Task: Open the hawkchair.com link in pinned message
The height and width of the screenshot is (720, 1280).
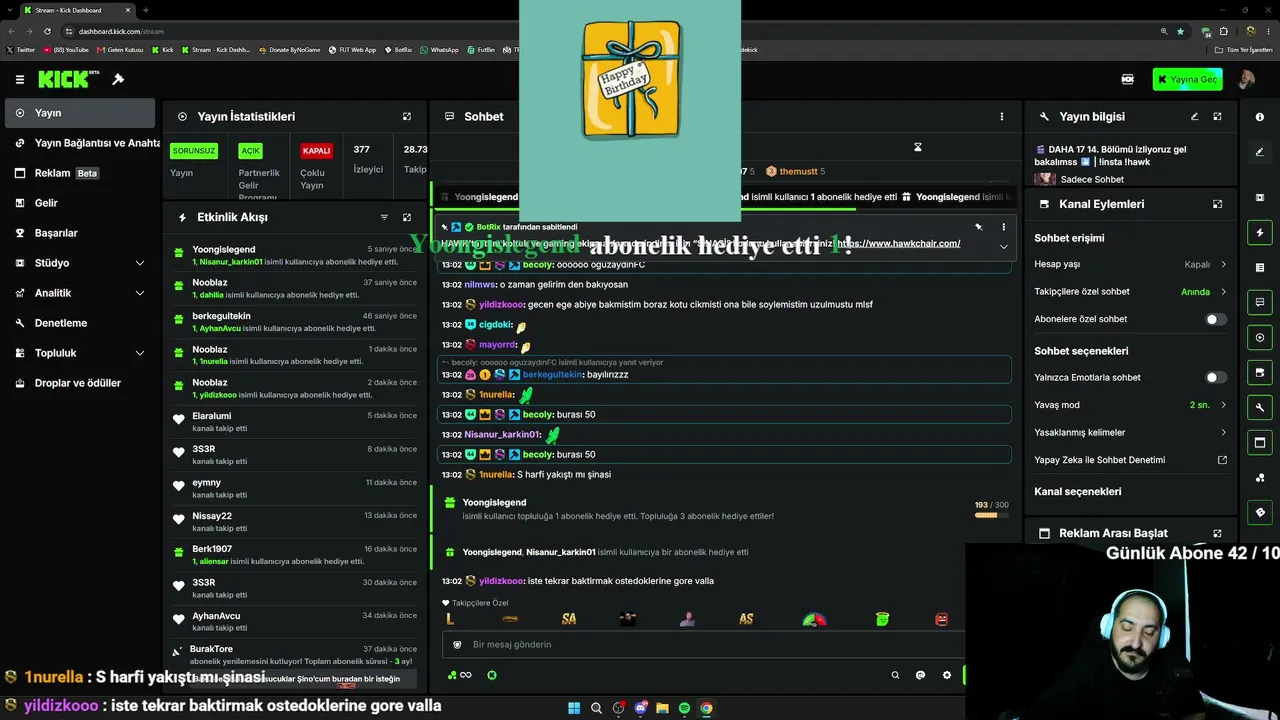Action: tap(898, 243)
